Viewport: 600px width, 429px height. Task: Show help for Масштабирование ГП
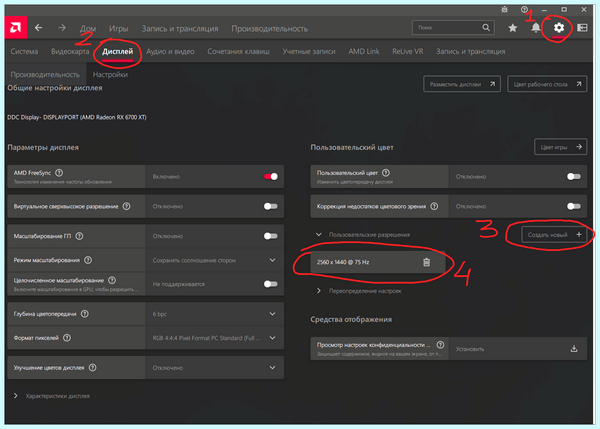[x=79, y=236]
